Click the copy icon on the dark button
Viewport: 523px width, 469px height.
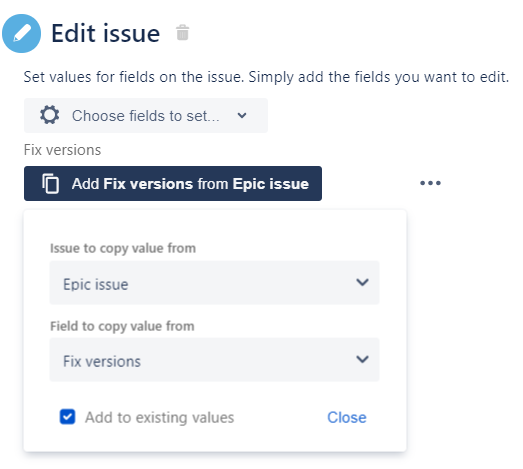[x=50, y=183]
